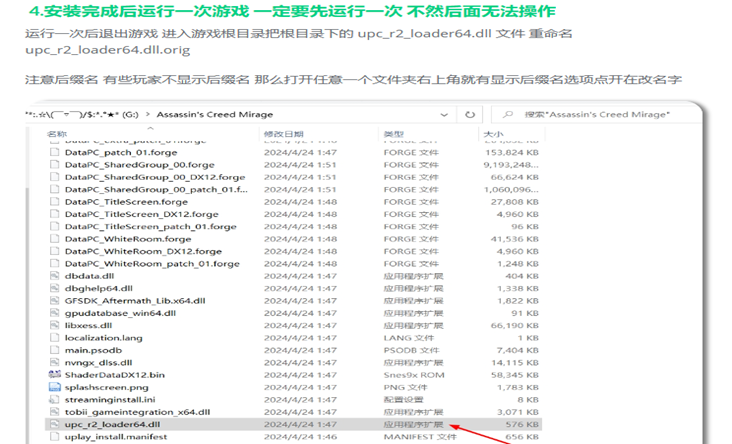Click icon beside GFSDK_Aftermath_Lib.x64.dll
This screenshot has width=732, height=444.
click(x=55, y=301)
